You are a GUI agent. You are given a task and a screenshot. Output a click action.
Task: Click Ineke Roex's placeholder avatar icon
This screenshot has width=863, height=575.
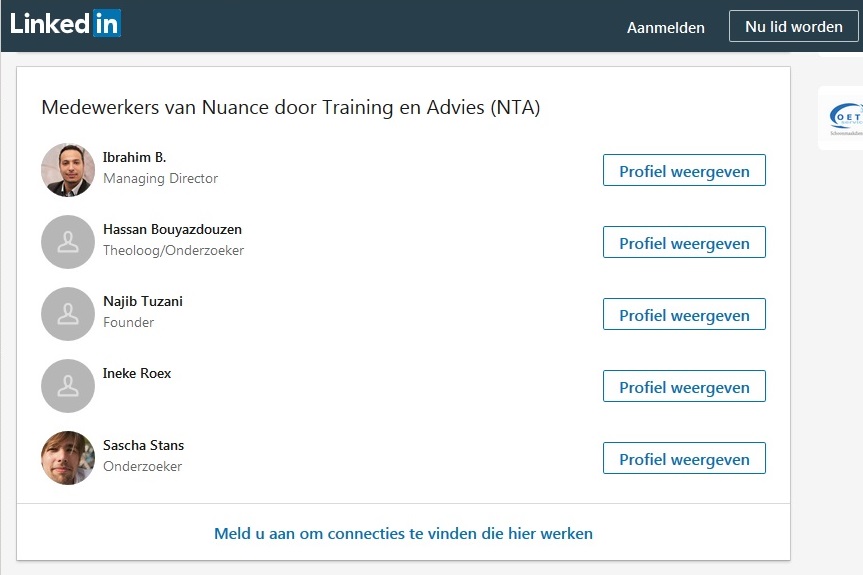(68, 386)
